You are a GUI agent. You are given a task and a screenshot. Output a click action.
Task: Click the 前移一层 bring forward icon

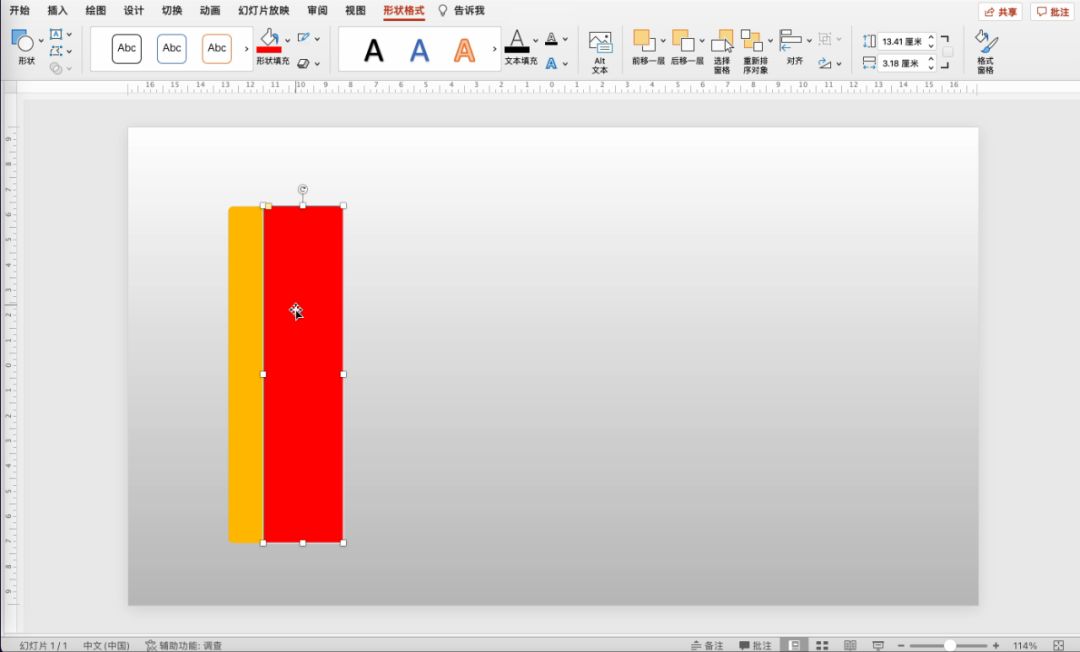coord(645,40)
